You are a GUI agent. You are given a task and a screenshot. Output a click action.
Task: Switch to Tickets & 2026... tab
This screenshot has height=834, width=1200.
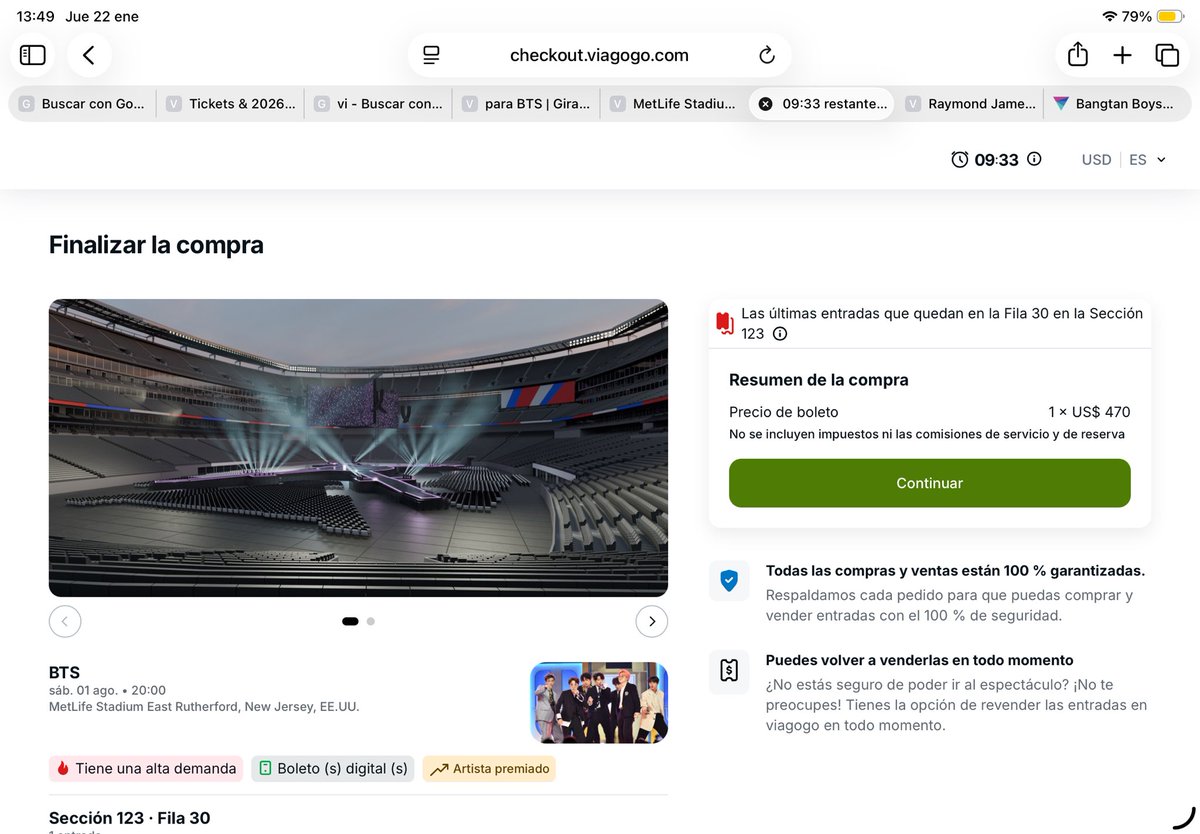click(x=230, y=104)
